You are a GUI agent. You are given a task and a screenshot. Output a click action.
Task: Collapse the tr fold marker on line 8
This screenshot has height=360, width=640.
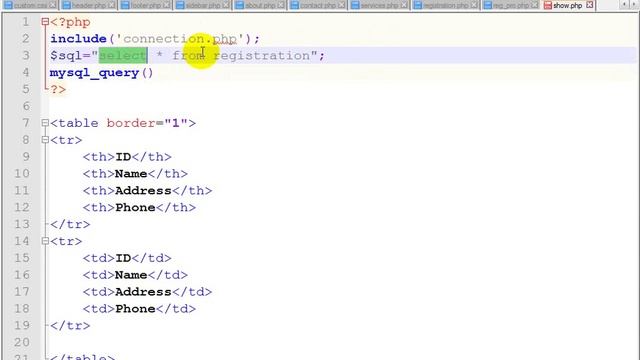(x=45, y=140)
